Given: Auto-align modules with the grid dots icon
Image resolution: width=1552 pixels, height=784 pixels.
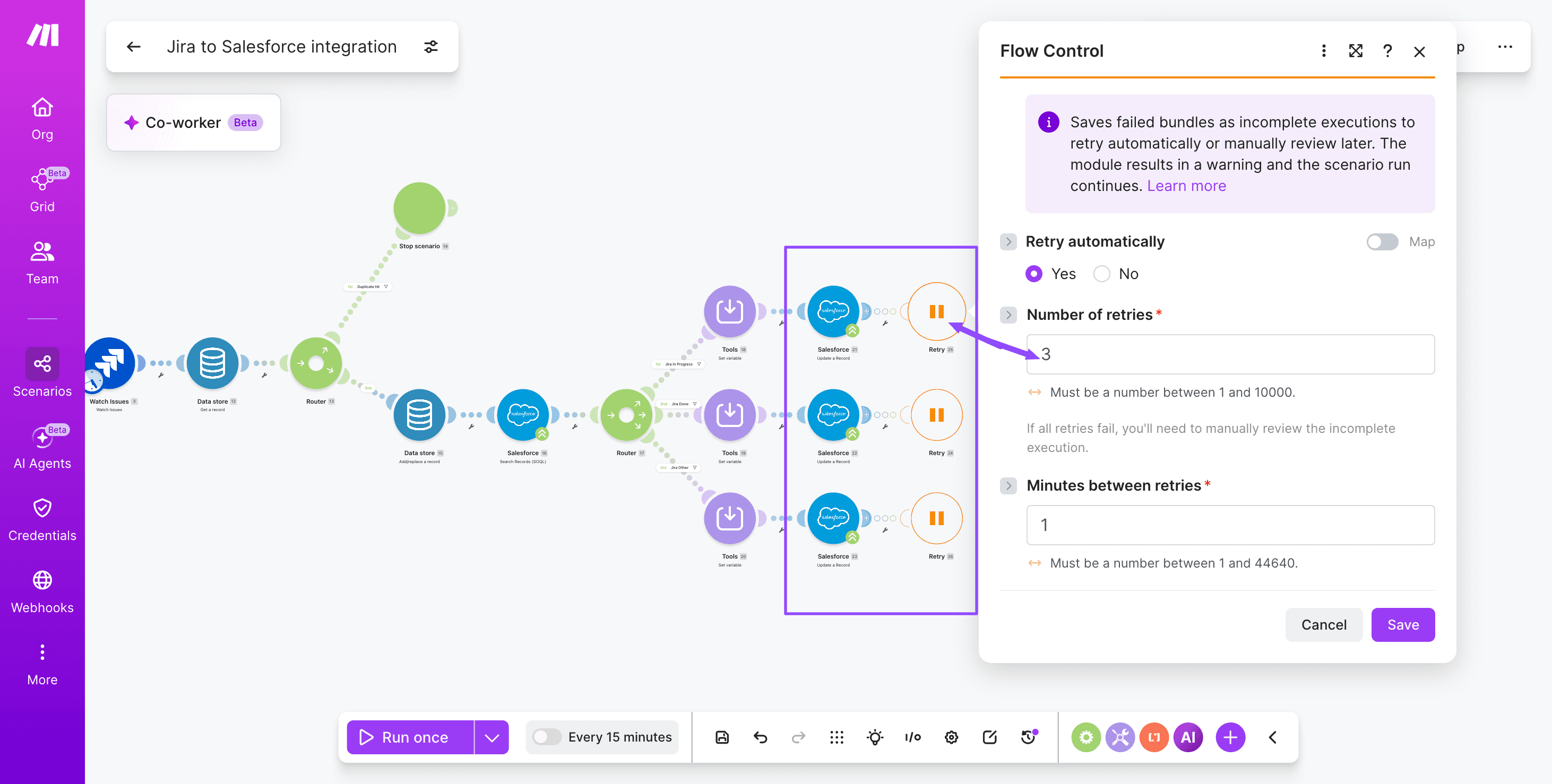Looking at the screenshot, I should [837, 738].
